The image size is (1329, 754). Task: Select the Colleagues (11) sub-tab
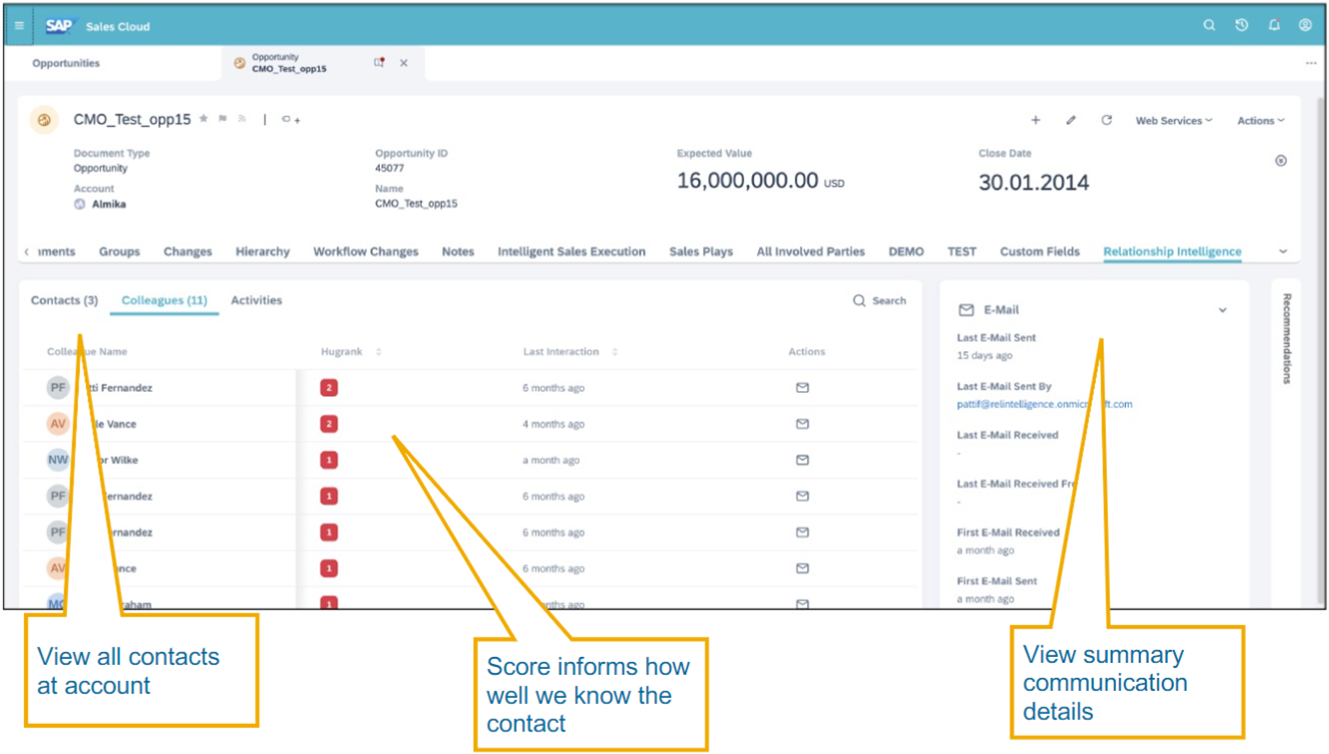point(164,300)
